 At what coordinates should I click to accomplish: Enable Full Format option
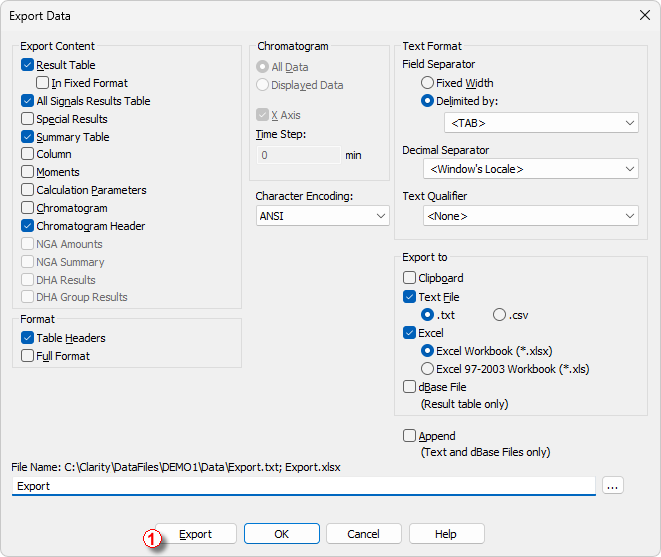(x=27, y=356)
